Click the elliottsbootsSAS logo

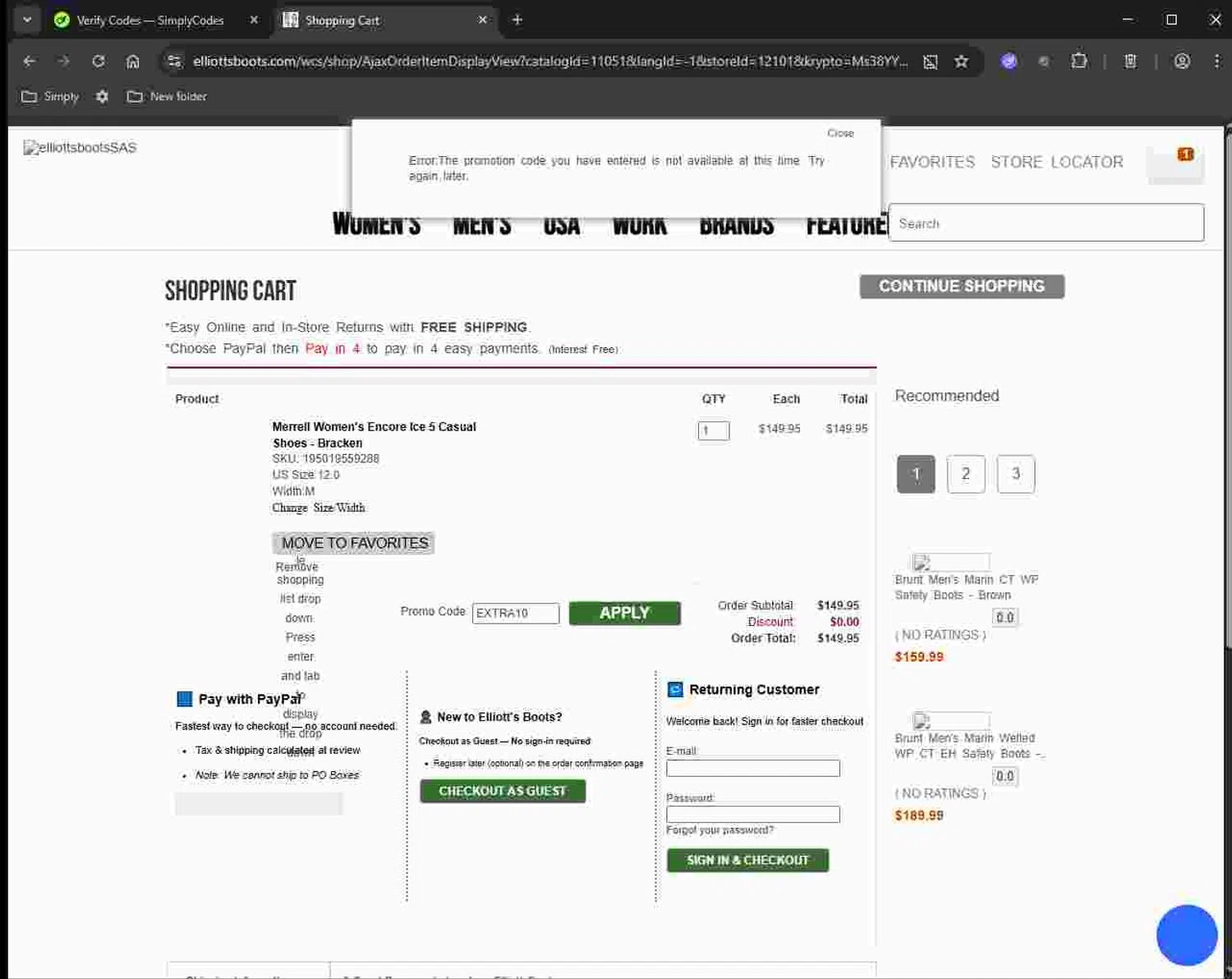pos(80,147)
